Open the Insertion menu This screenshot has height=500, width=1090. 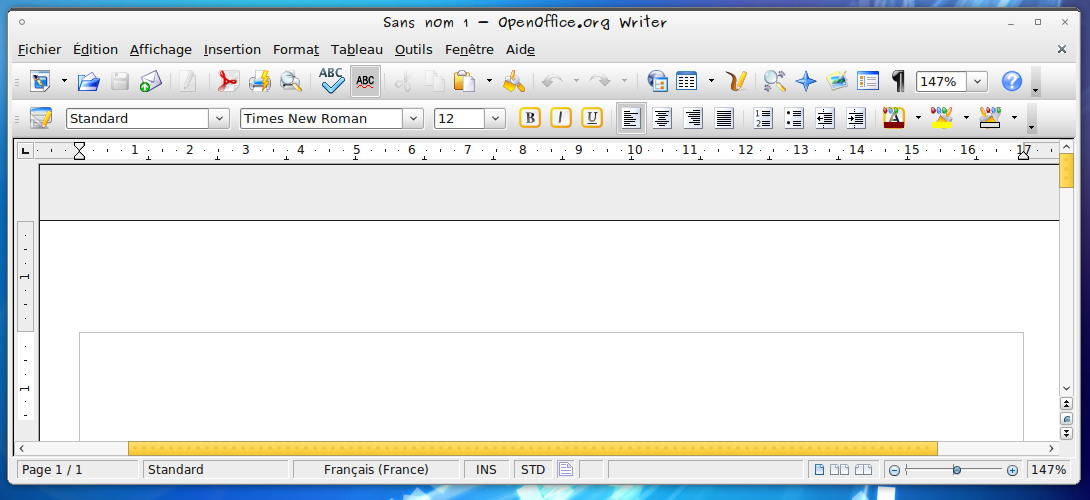point(232,49)
